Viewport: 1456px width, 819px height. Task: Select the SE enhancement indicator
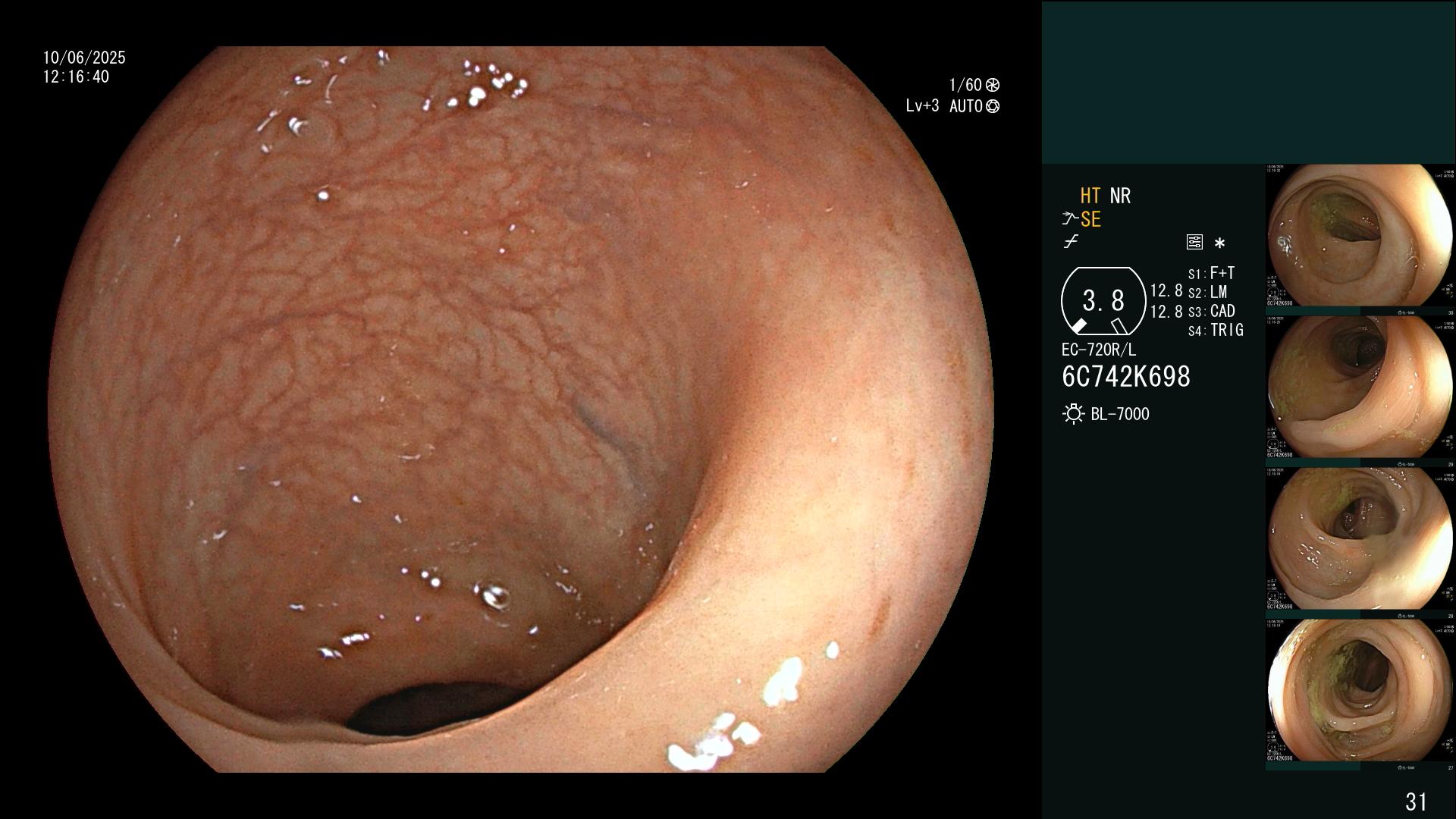pos(1090,219)
